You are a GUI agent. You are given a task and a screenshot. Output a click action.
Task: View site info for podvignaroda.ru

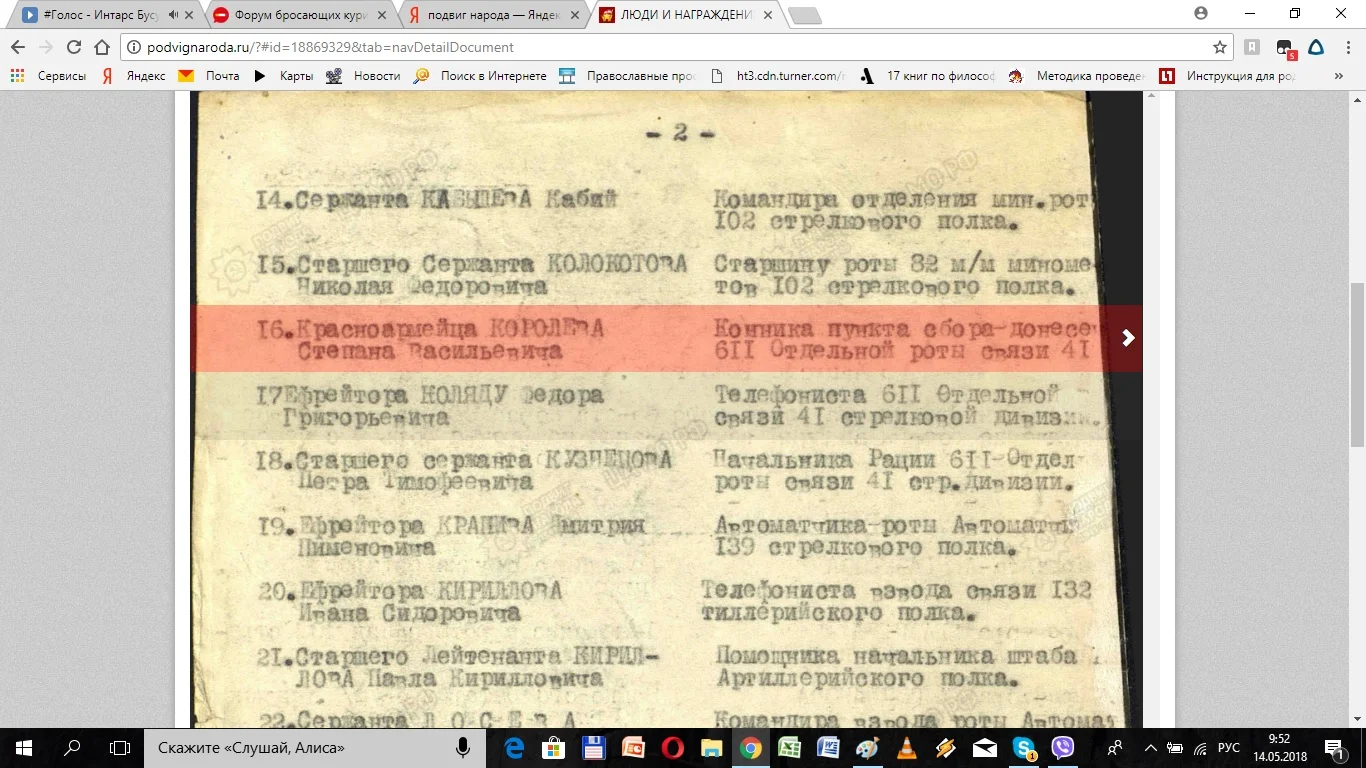[x=135, y=47]
